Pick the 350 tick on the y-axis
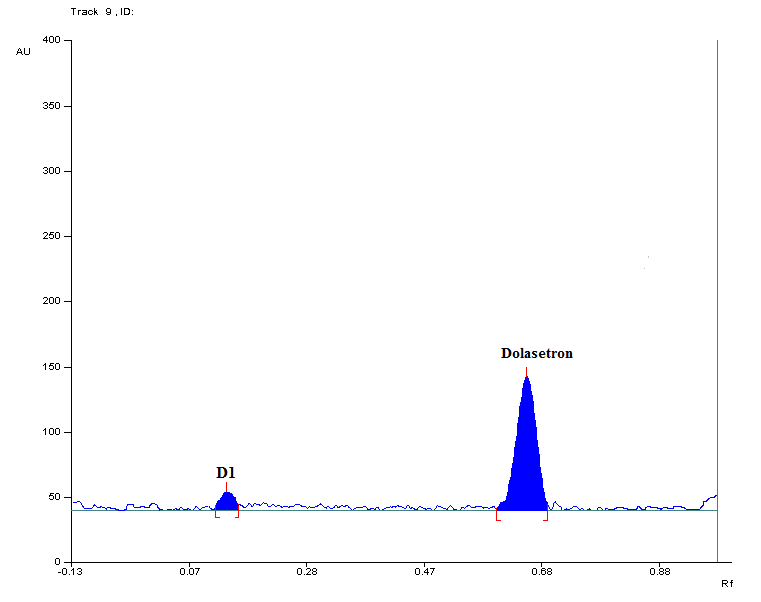The height and width of the screenshot is (602, 761). 51,106
